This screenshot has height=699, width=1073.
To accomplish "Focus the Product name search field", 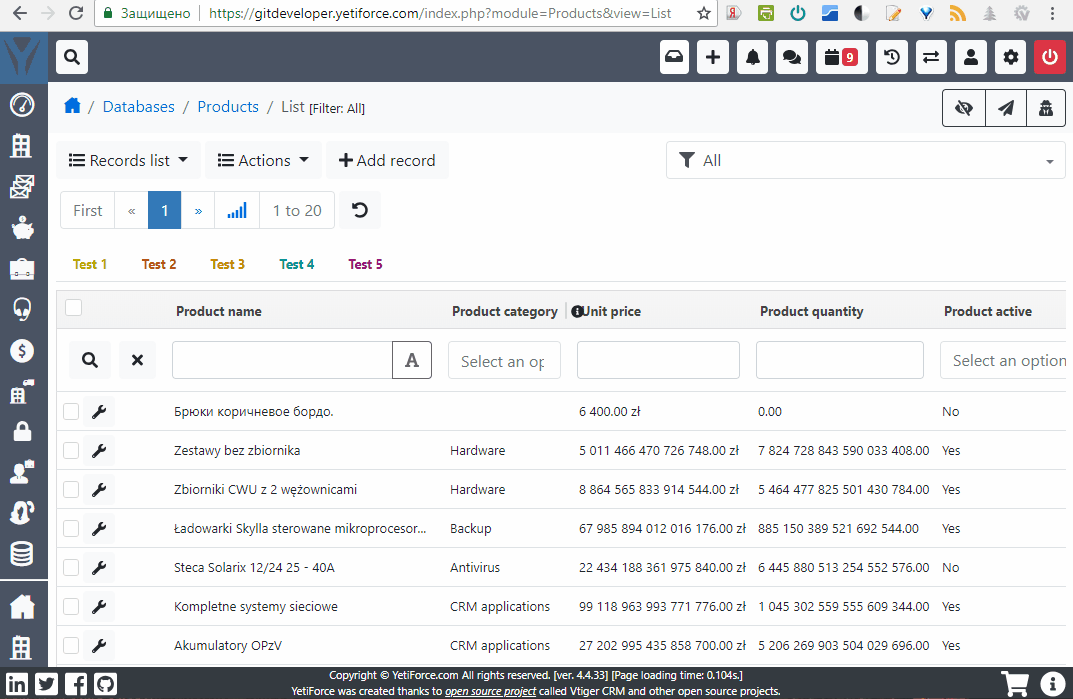I will (282, 360).
